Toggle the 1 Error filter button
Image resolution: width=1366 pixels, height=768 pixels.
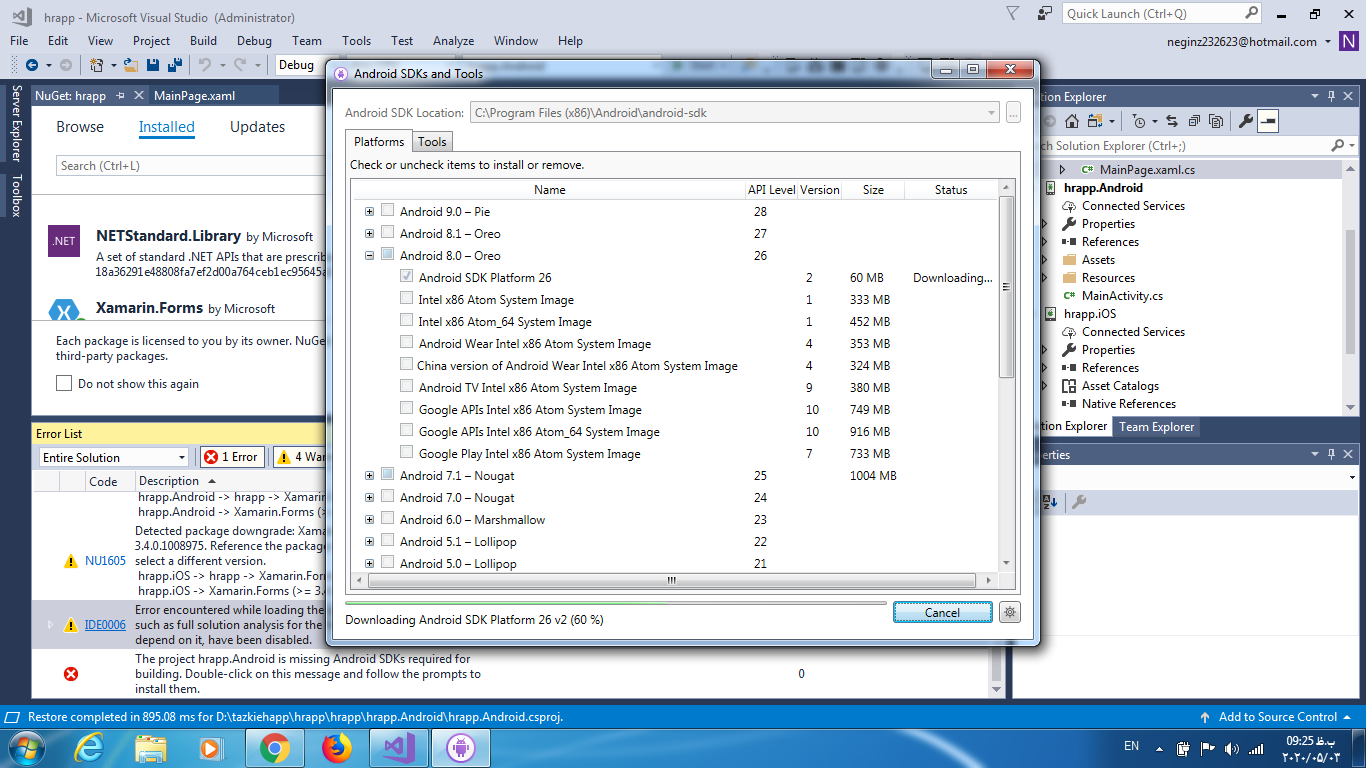click(232, 457)
